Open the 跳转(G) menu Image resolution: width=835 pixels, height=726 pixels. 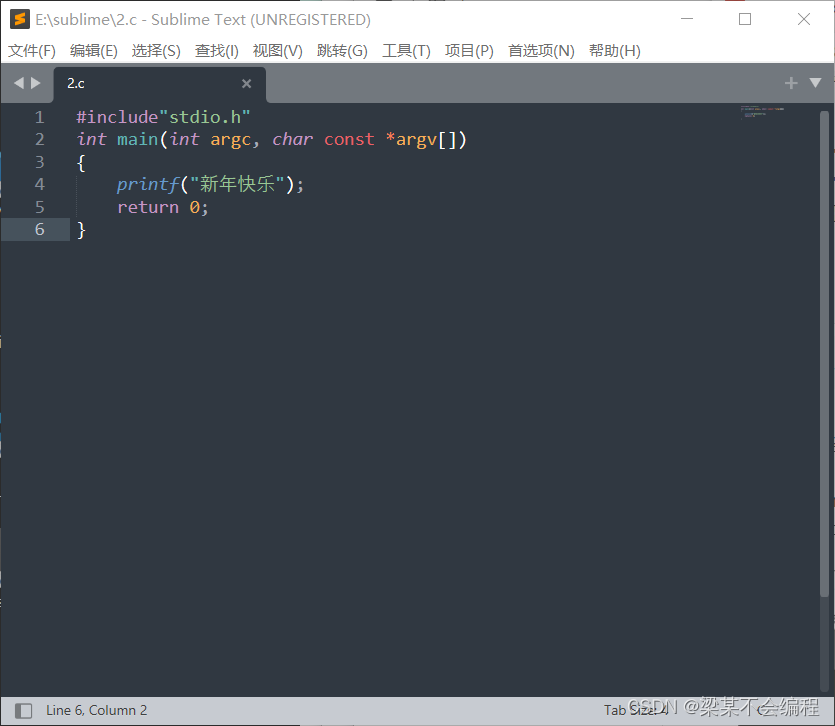pos(342,51)
